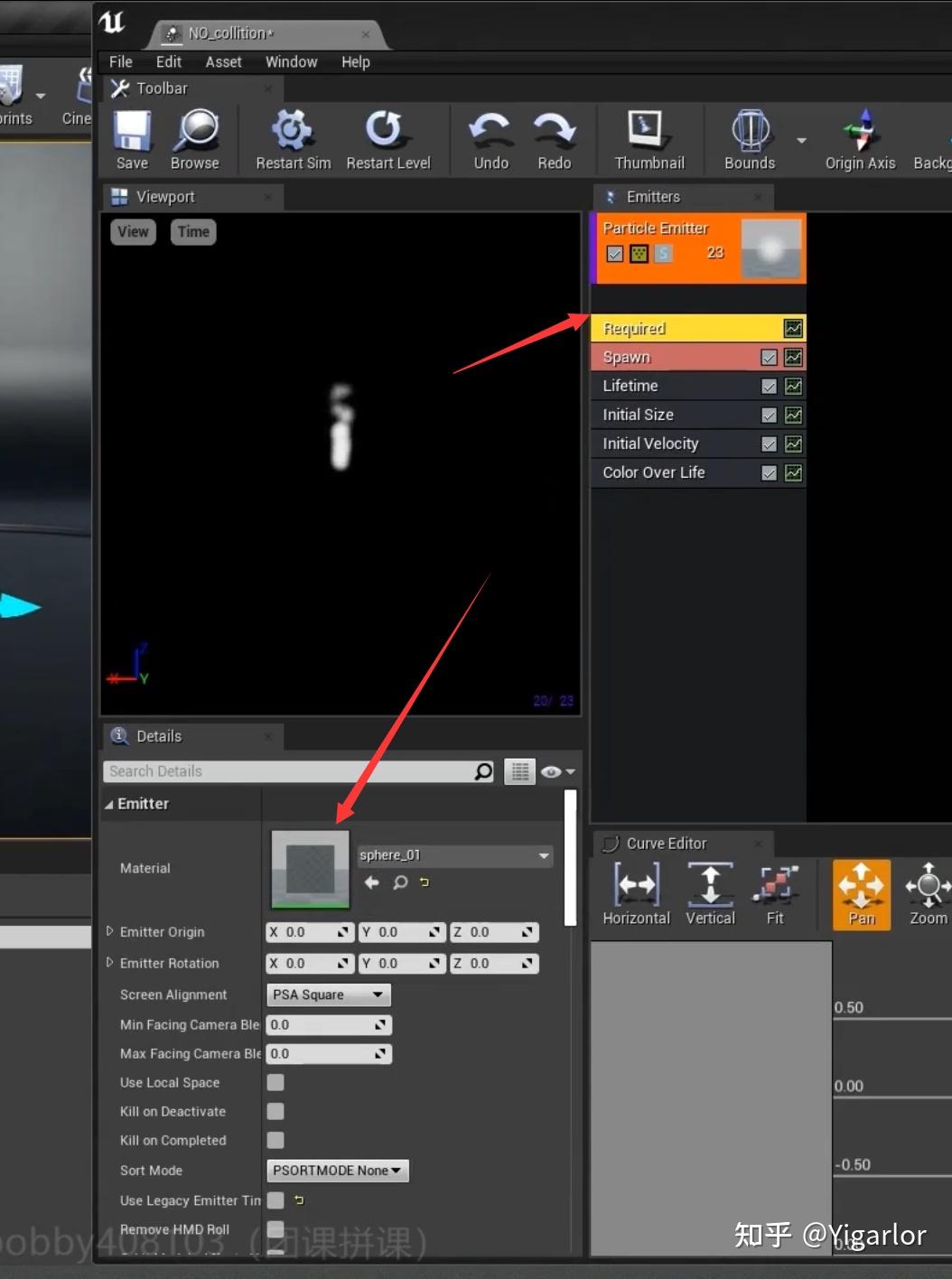The width and height of the screenshot is (952, 1279).
Task: Toggle emitter rendering mode icon
Action: click(x=639, y=254)
